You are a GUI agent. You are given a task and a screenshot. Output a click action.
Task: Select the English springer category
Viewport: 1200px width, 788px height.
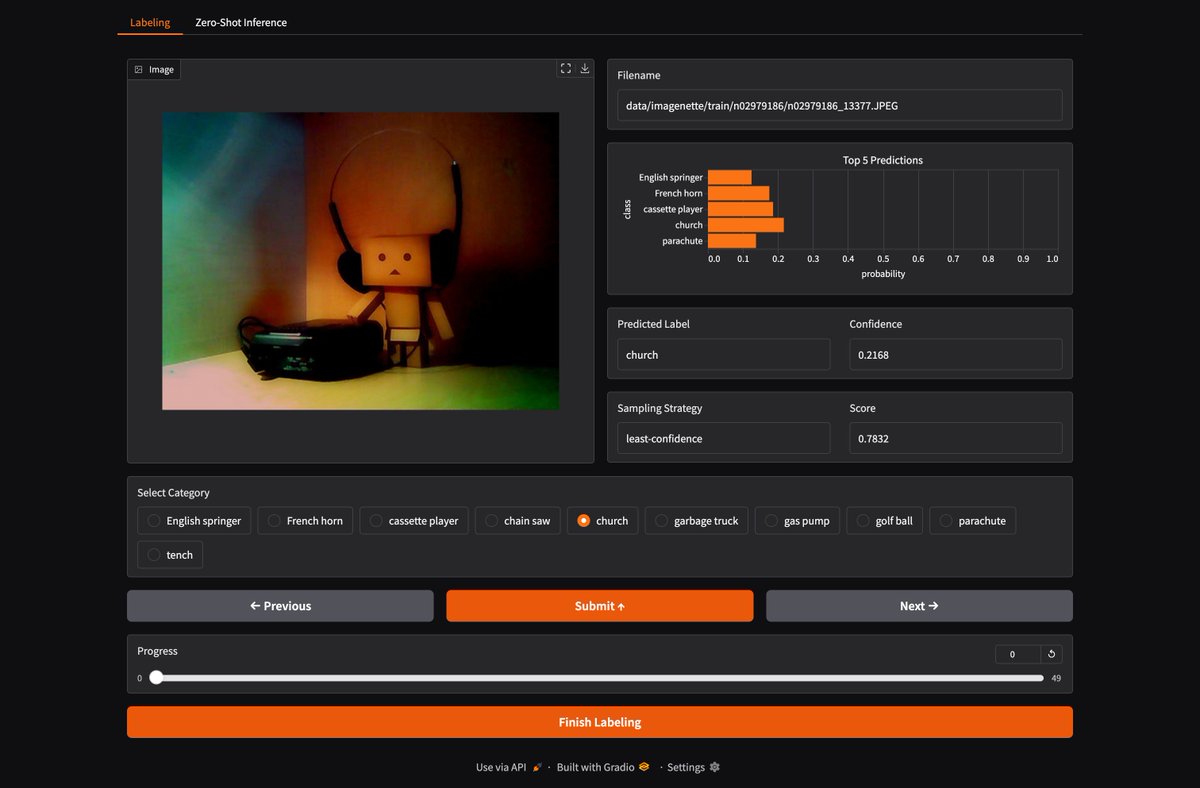click(194, 521)
